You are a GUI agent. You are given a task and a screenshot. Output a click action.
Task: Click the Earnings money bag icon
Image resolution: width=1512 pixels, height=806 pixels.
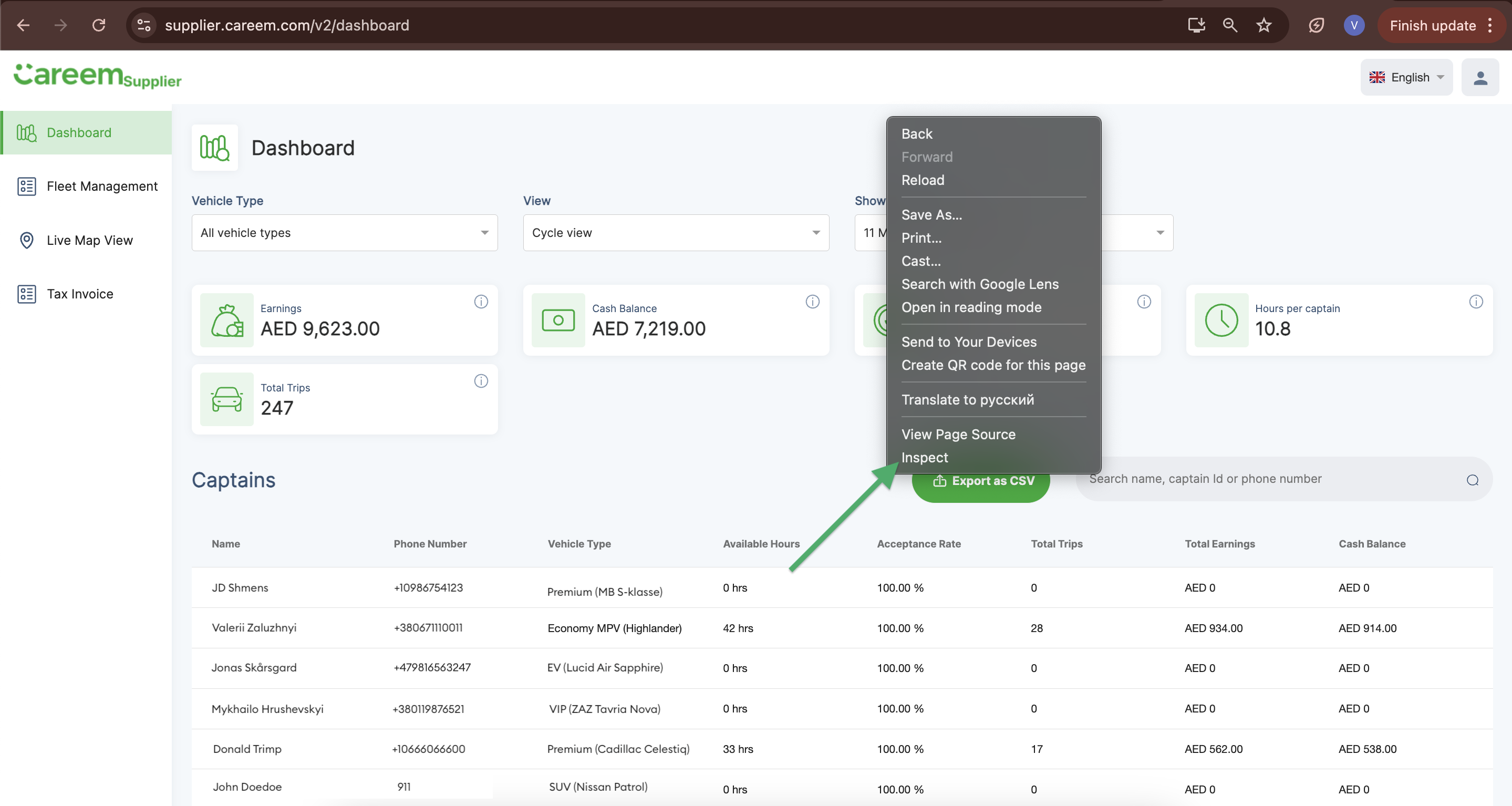pyautogui.click(x=226, y=320)
